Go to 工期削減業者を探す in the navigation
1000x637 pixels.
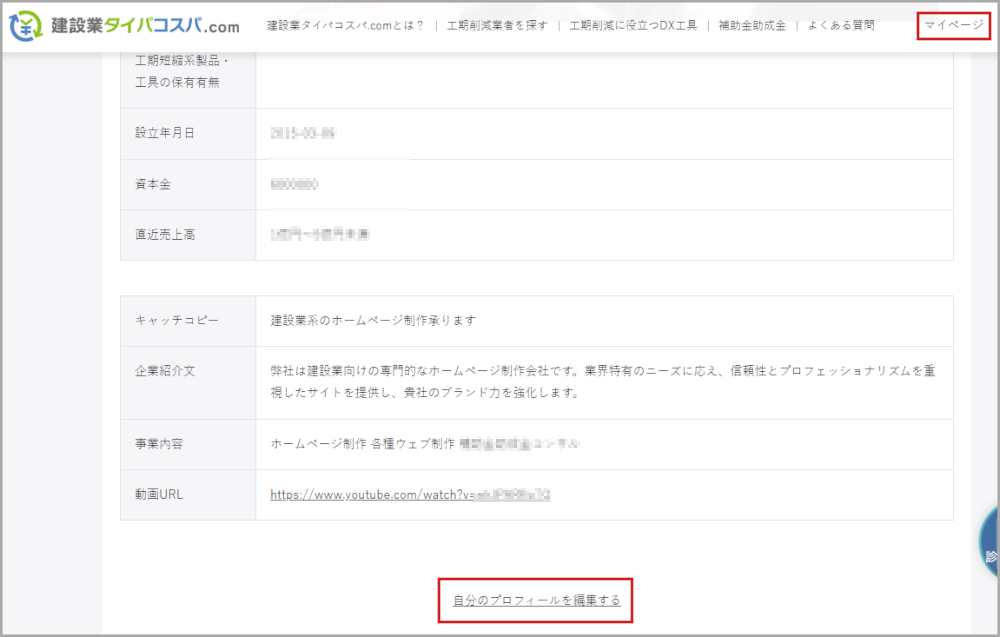click(497, 26)
